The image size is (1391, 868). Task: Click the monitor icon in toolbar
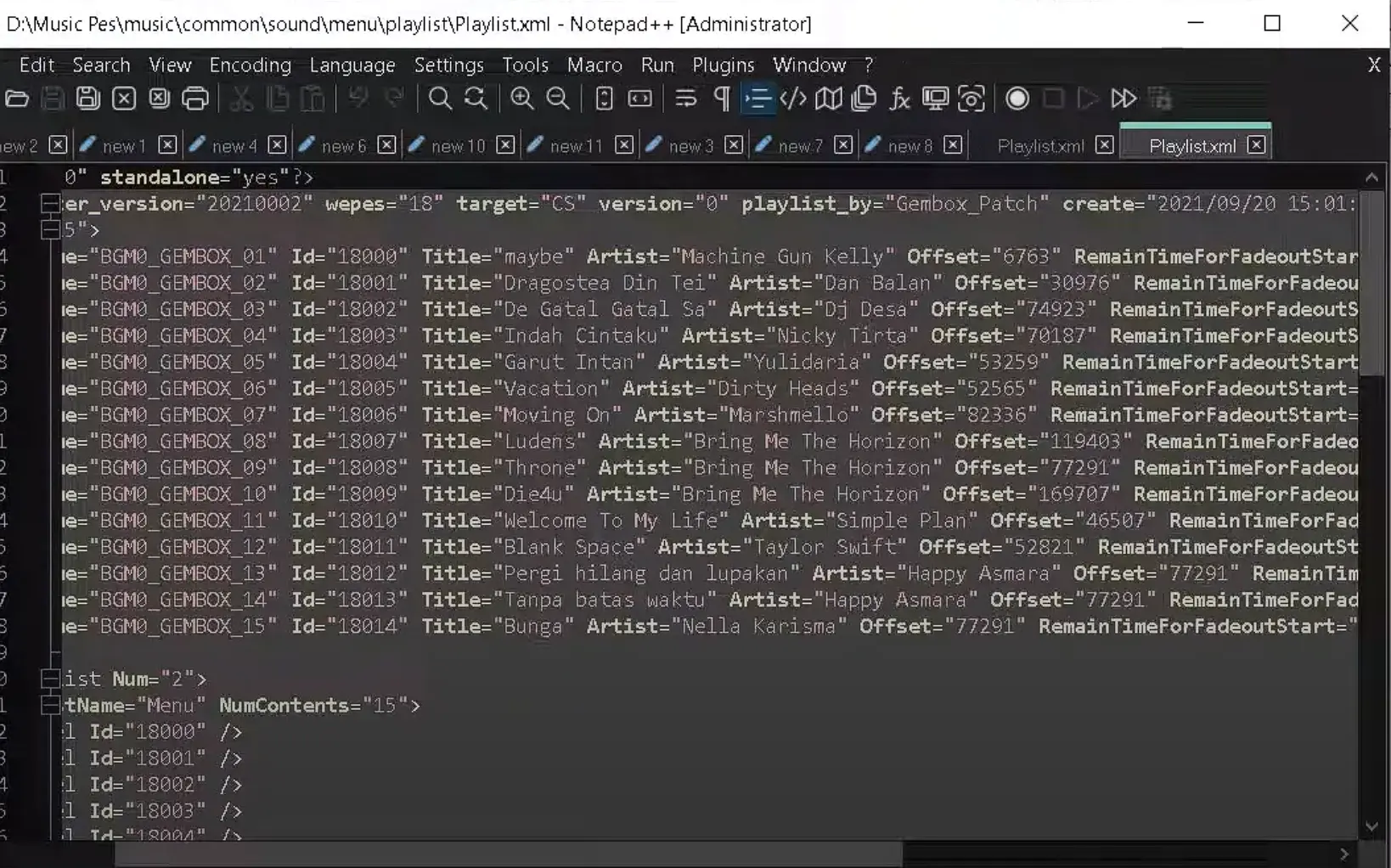click(x=935, y=99)
